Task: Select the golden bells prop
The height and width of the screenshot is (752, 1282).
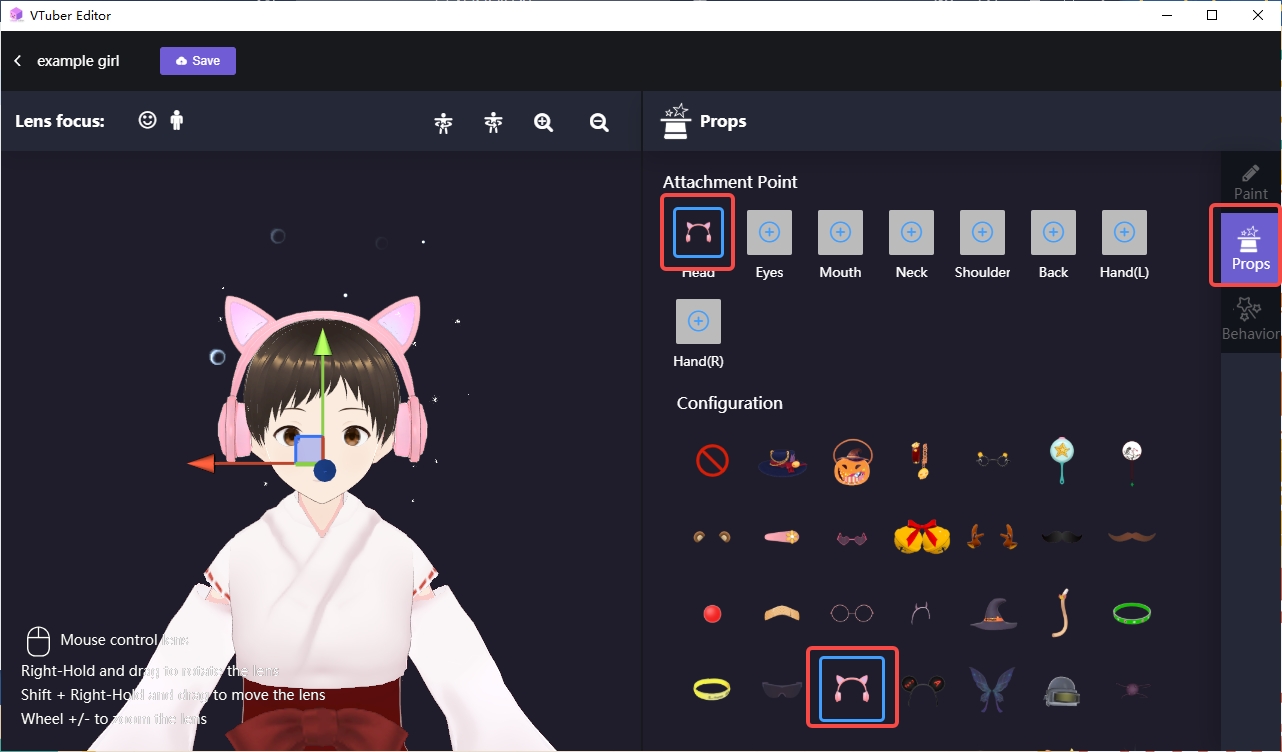Action: (x=922, y=537)
